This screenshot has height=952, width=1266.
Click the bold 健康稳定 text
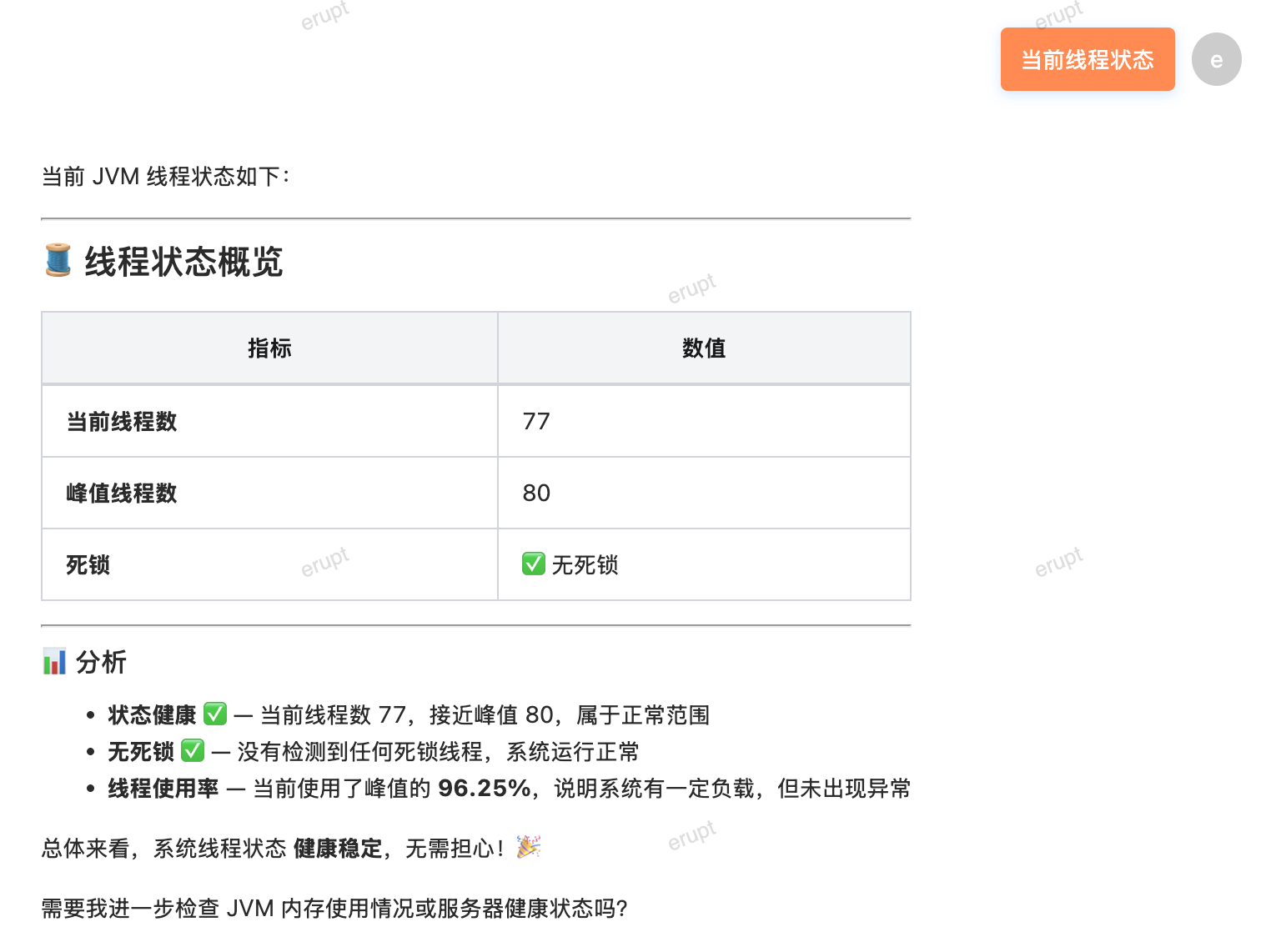[338, 849]
